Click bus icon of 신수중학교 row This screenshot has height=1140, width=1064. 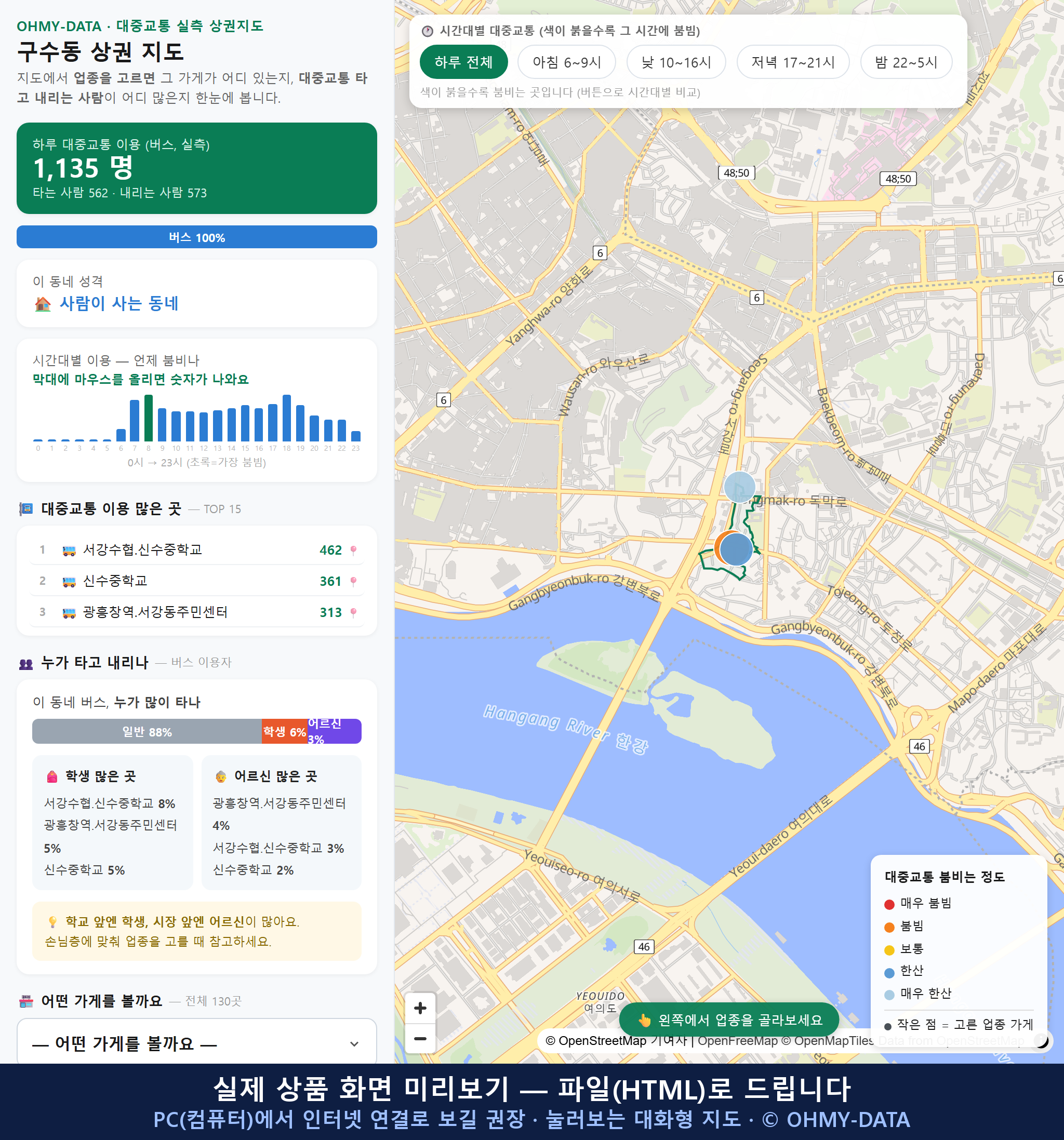click(69, 582)
